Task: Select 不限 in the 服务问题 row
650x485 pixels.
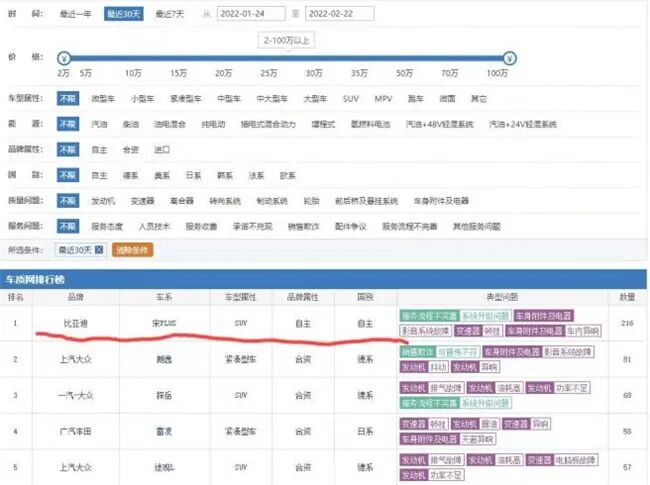Action: tap(68, 226)
